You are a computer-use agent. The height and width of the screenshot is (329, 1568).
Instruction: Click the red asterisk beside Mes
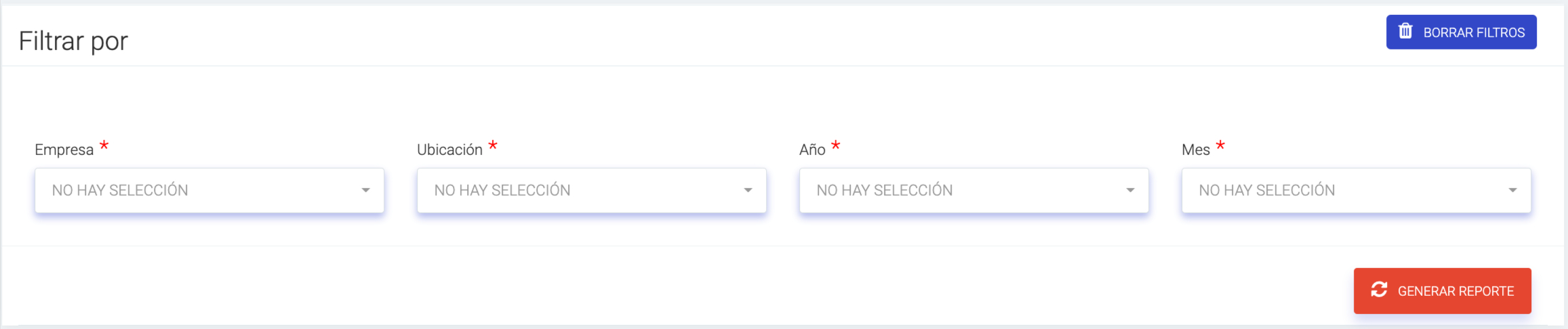tap(1220, 145)
